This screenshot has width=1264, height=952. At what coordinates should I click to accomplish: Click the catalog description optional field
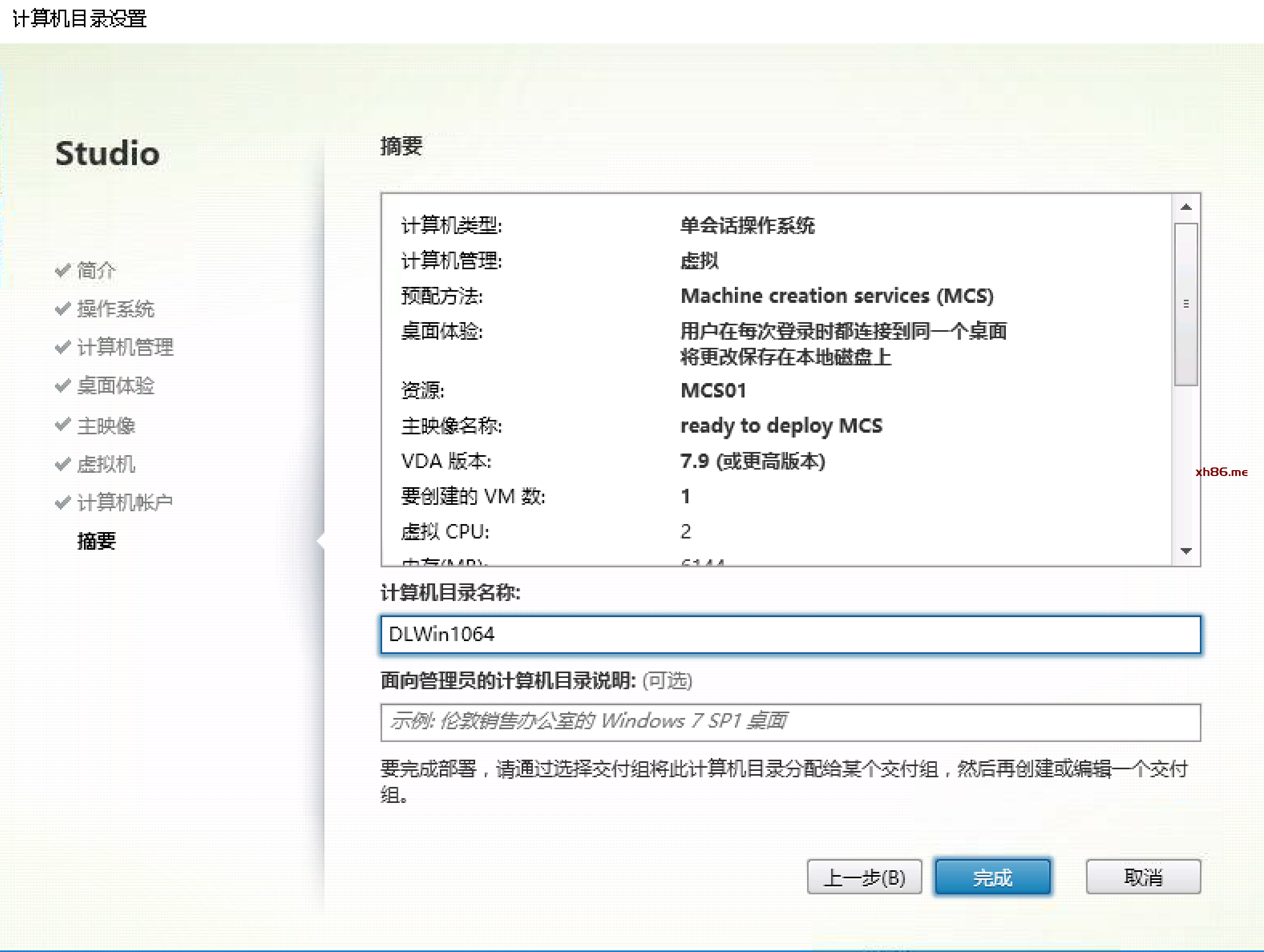790,722
